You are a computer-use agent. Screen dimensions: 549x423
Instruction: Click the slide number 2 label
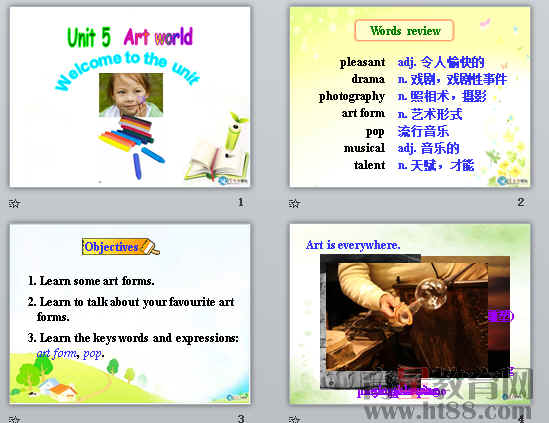point(521,202)
